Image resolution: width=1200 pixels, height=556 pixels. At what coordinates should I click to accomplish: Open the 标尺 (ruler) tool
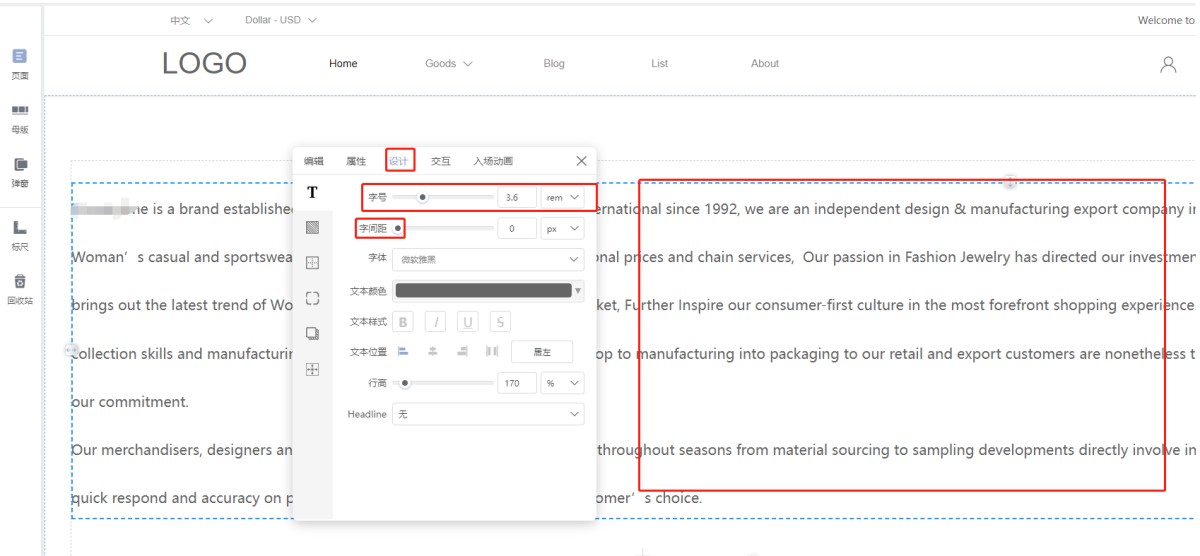pyautogui.click(x=20, y=233)
